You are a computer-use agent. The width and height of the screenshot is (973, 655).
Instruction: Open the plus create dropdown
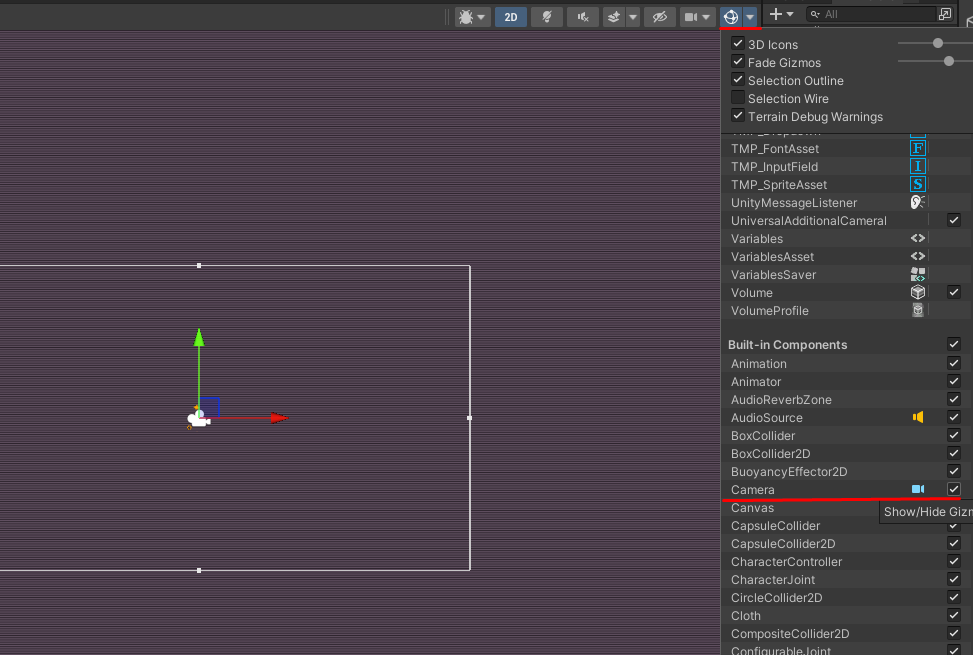coord(781,14)
